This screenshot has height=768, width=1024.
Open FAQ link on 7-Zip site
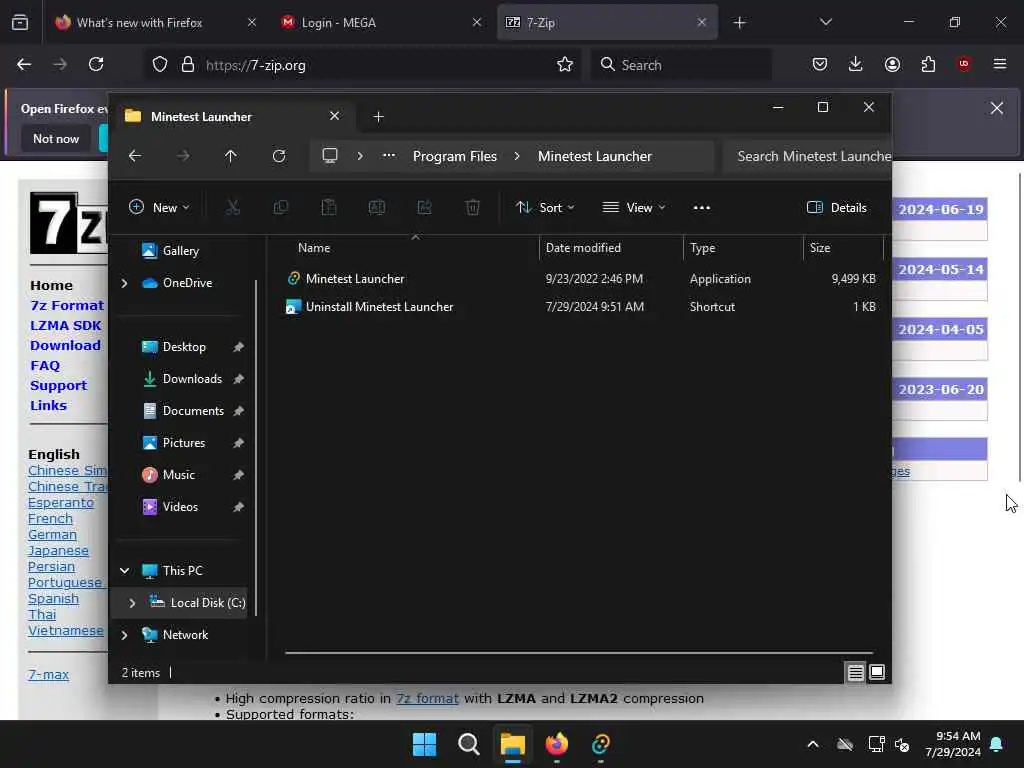tap(45, 366)
